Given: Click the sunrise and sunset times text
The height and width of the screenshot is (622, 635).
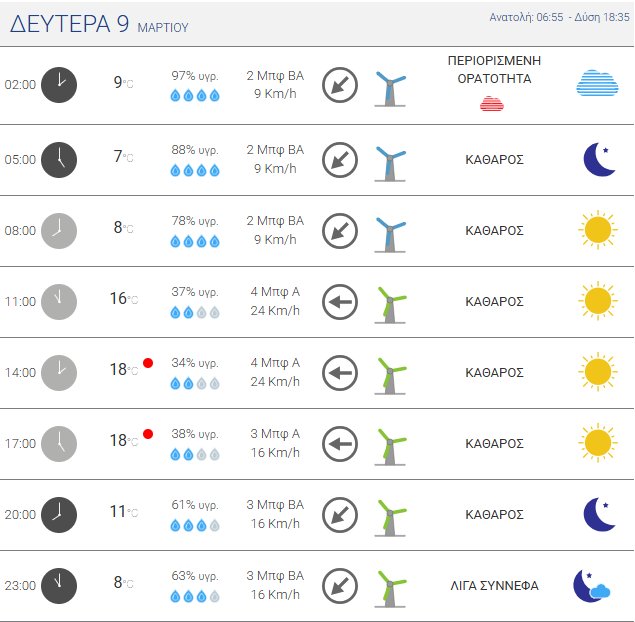Looking at the screenshot, I should click(x=559, y=18).
